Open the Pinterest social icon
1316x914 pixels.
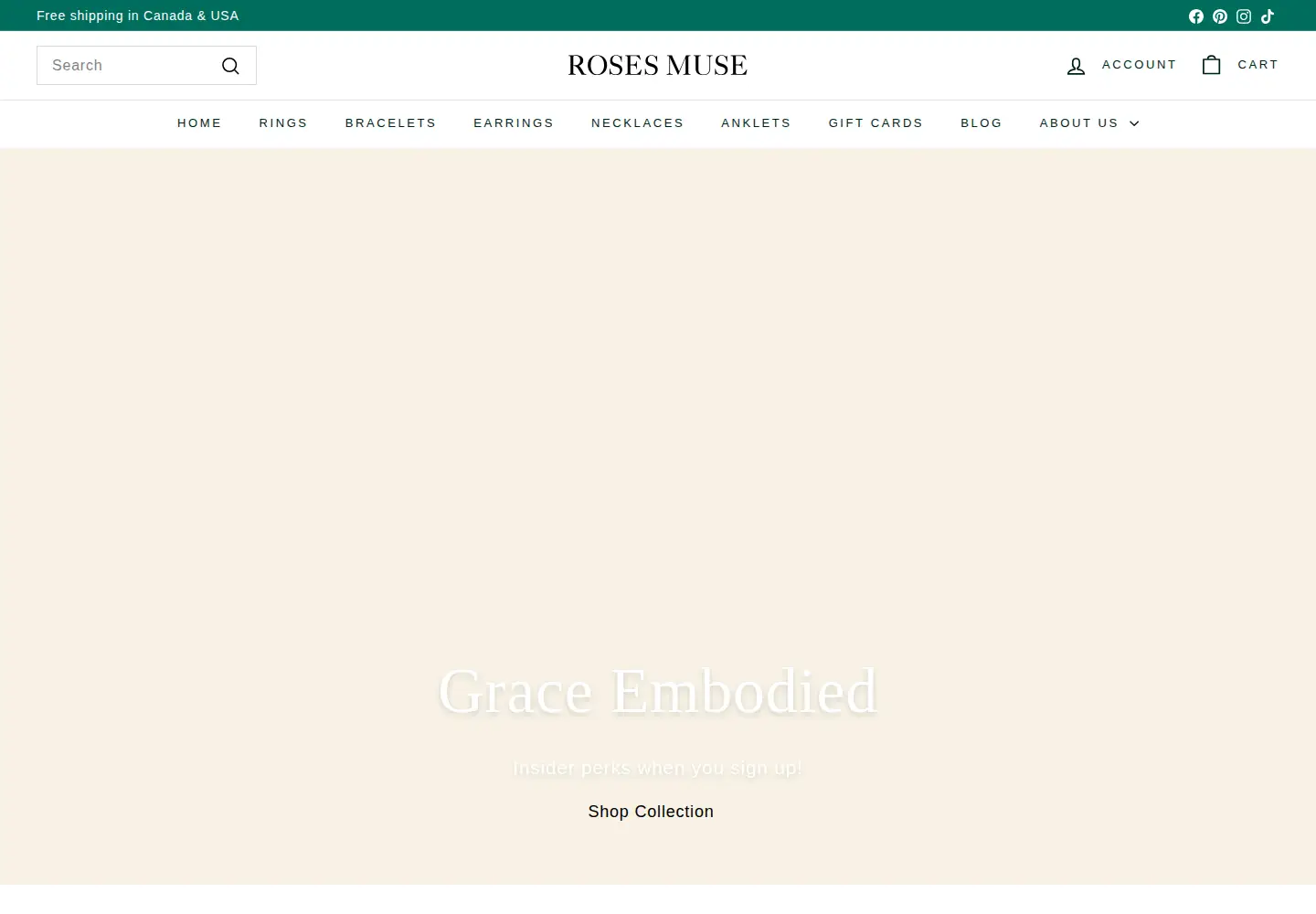click(x=1220, y=16)
